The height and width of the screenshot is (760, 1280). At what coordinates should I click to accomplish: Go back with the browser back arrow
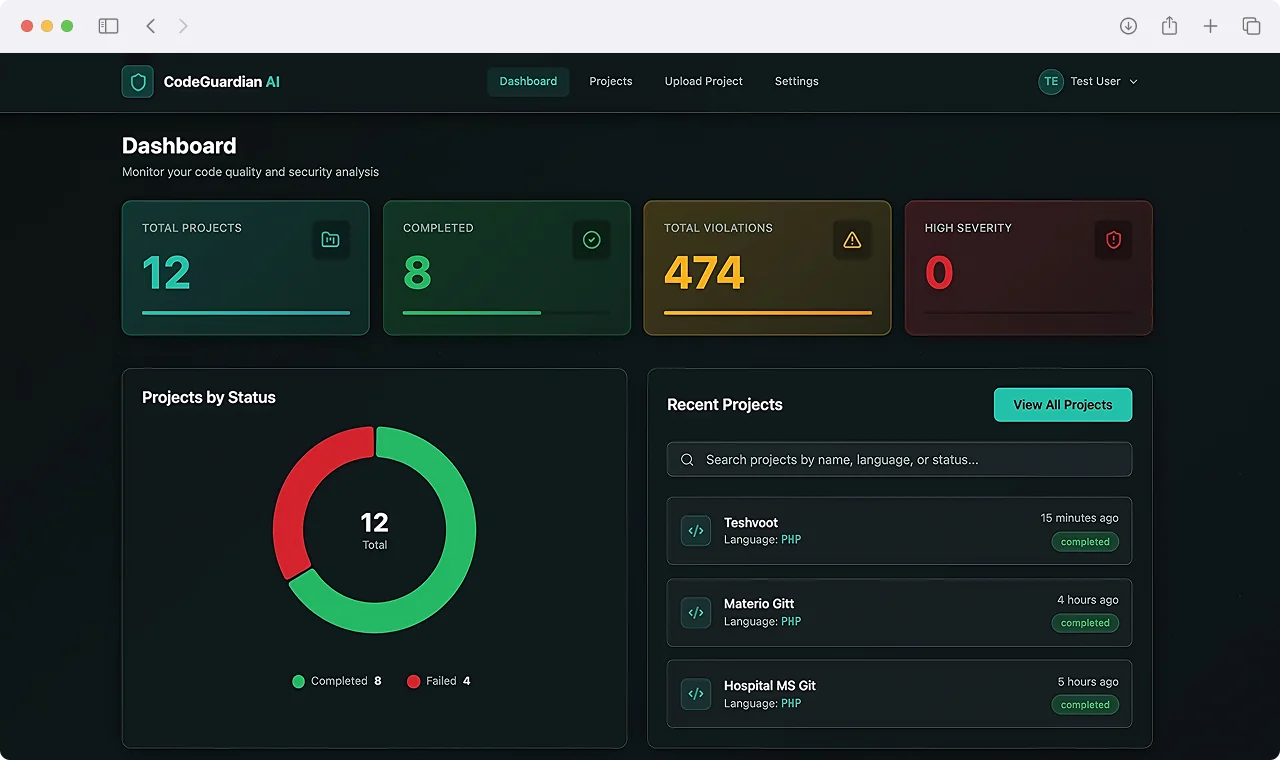click(x=151, y=26)
